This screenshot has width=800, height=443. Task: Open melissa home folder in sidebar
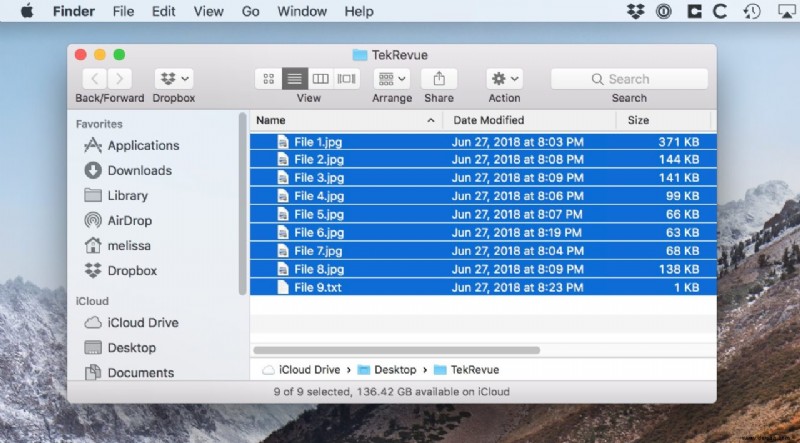click(x=117, y=245)
